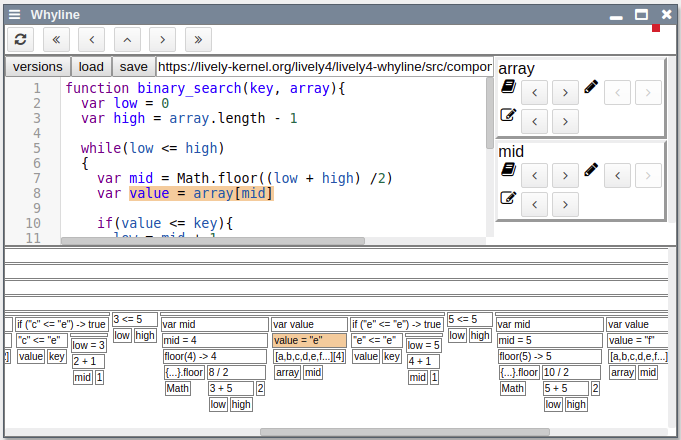This screenshot has height=440, width=681.
Task: Select the "3 <= 5" trace node
Action: click(134, 320)
